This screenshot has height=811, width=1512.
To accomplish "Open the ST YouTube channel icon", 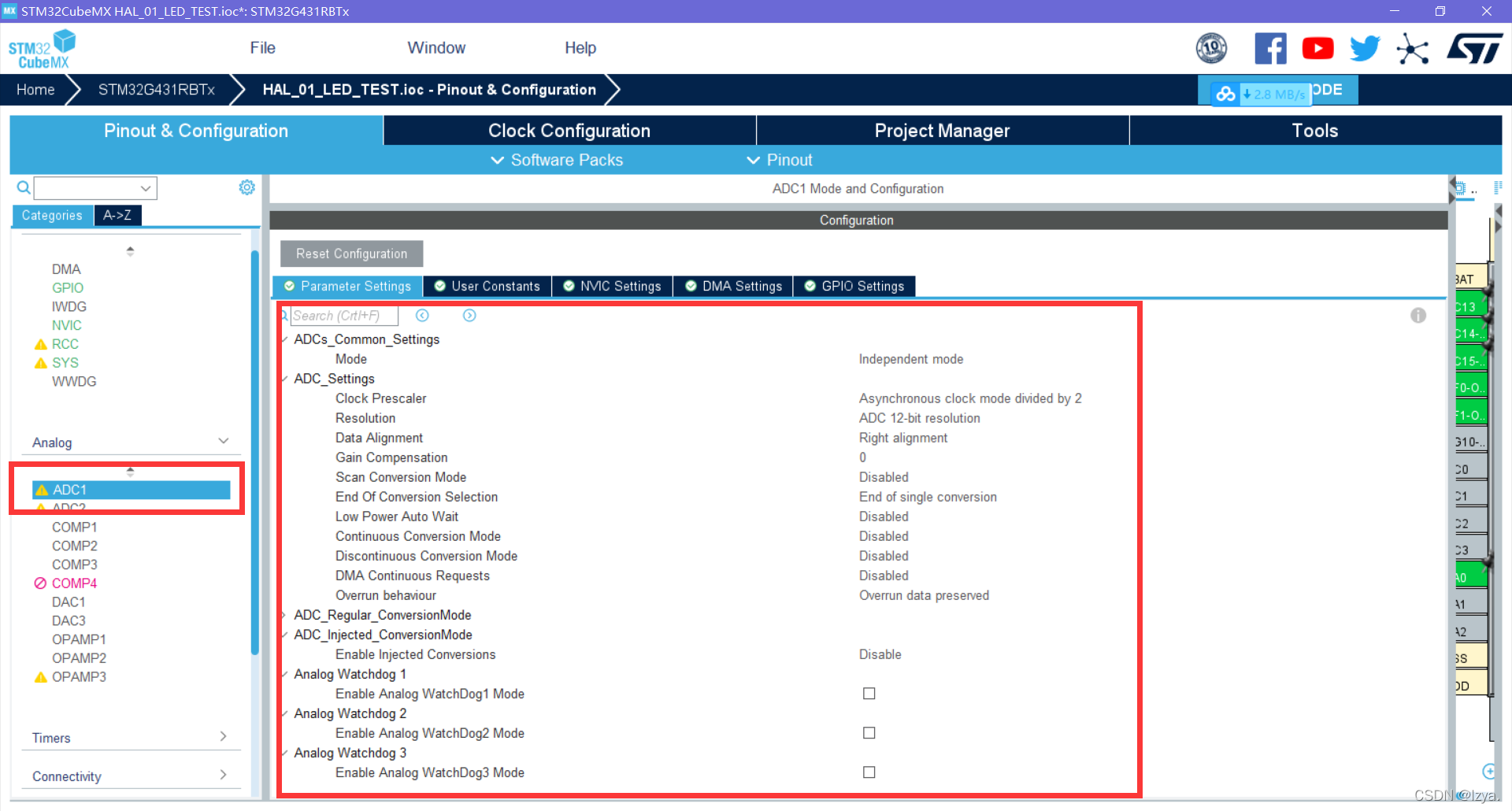I will click(1317, 49).
